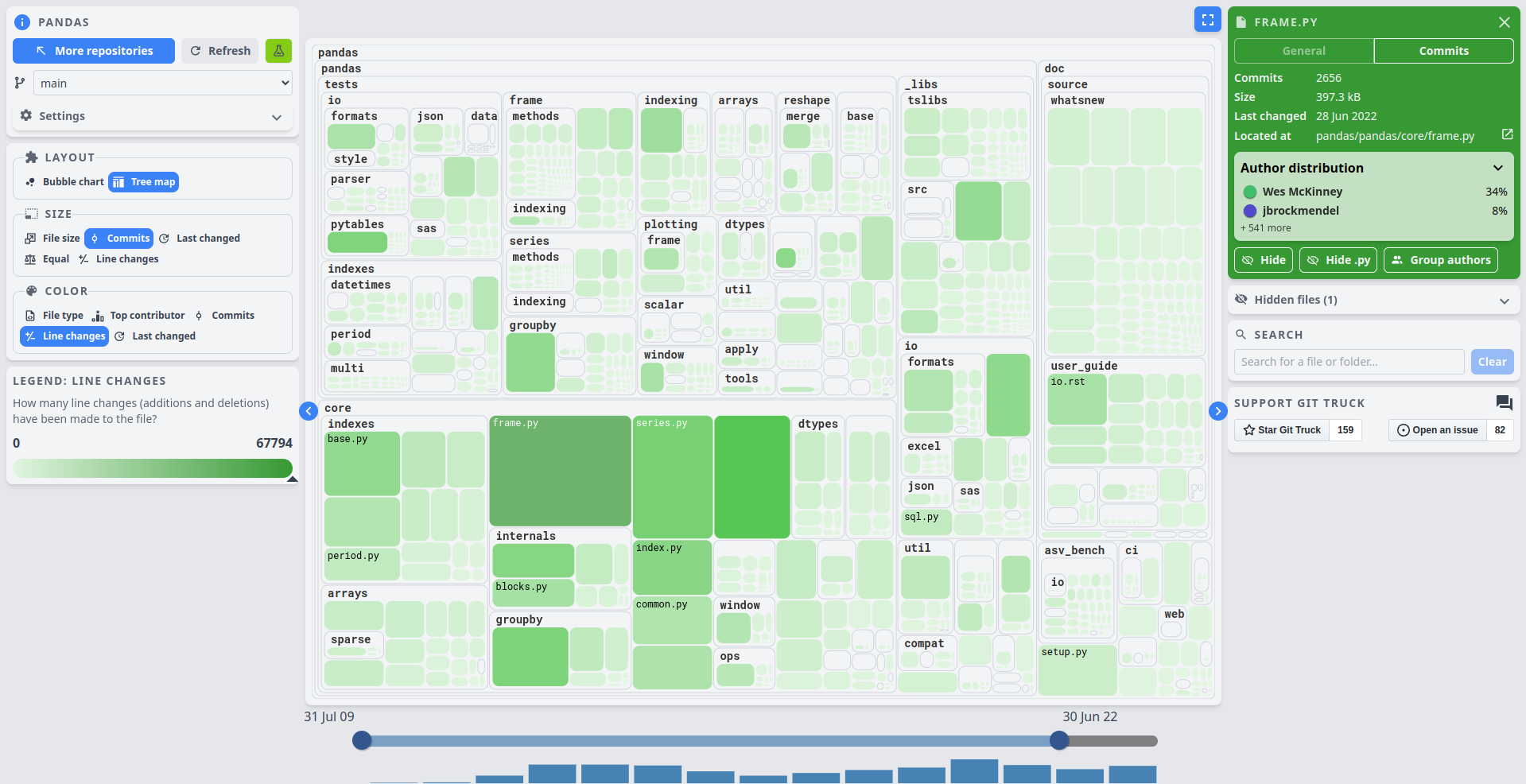Size by File size
Viewport: 1526px width, 784px height.
pyautogui.click(x=52, y=238)
